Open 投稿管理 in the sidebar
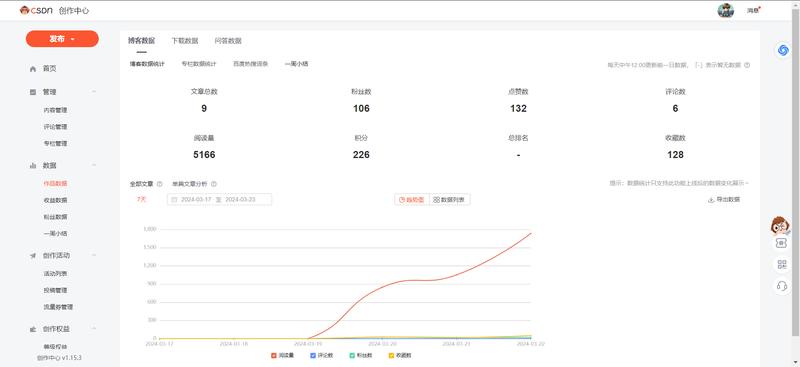This screenshot has width=800, height=367. (x=55, y=290)
